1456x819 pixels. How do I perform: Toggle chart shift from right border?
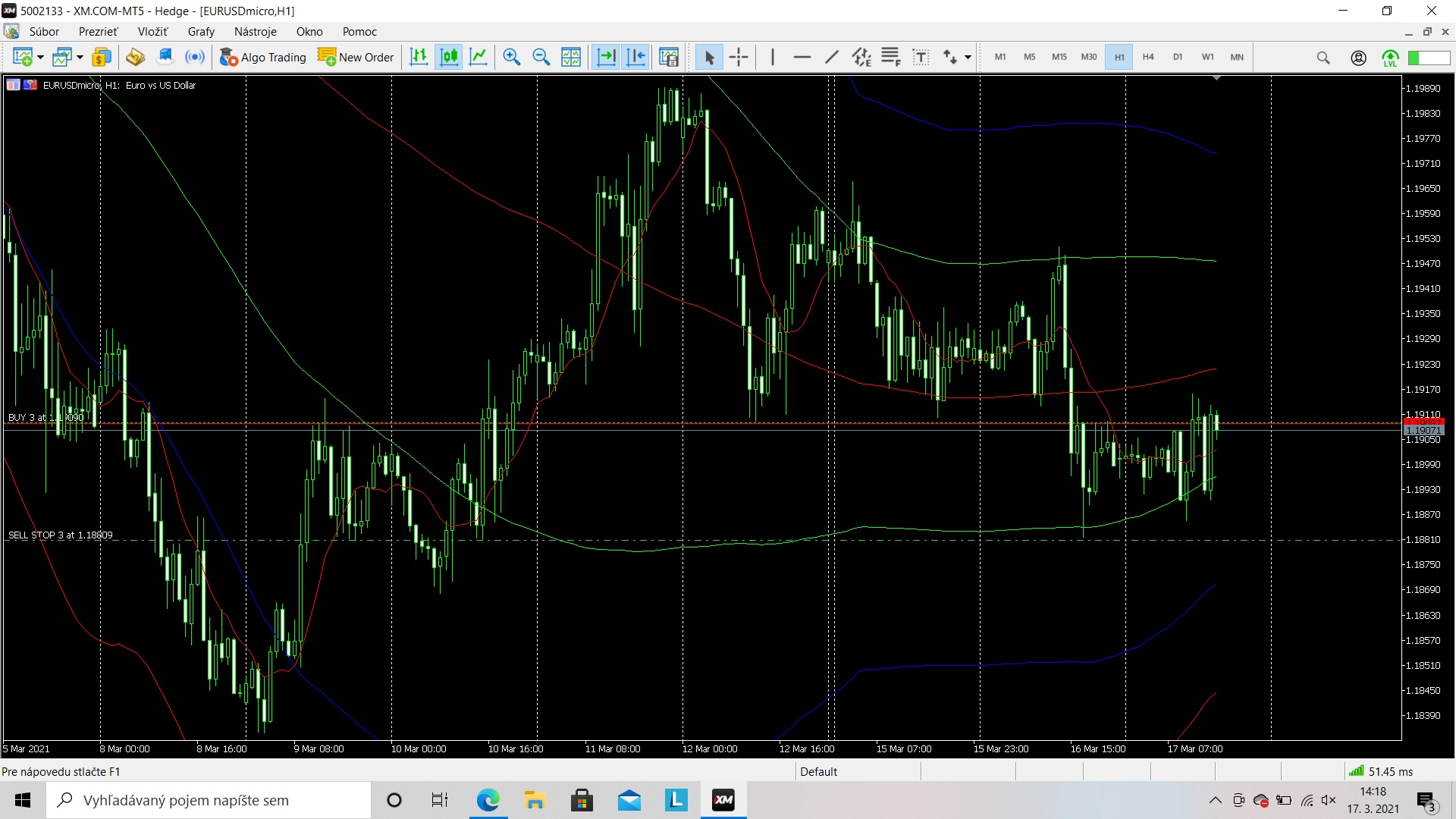pos(635,57)
